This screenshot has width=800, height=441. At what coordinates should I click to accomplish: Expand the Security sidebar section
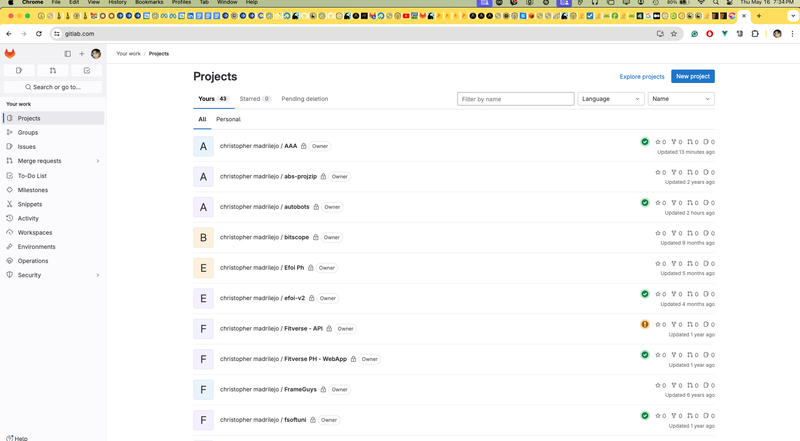[x=97, y=275]
